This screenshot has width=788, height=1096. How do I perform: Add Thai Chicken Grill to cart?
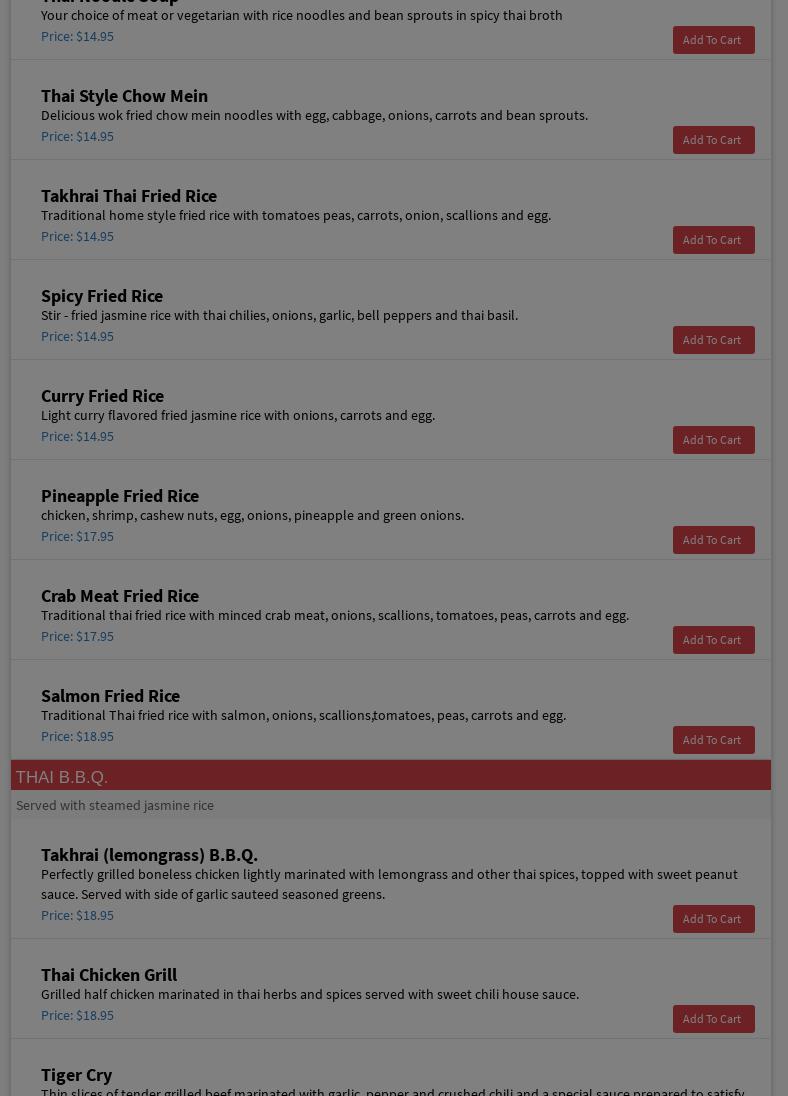pyautogui.click(x=713, y=1019)
